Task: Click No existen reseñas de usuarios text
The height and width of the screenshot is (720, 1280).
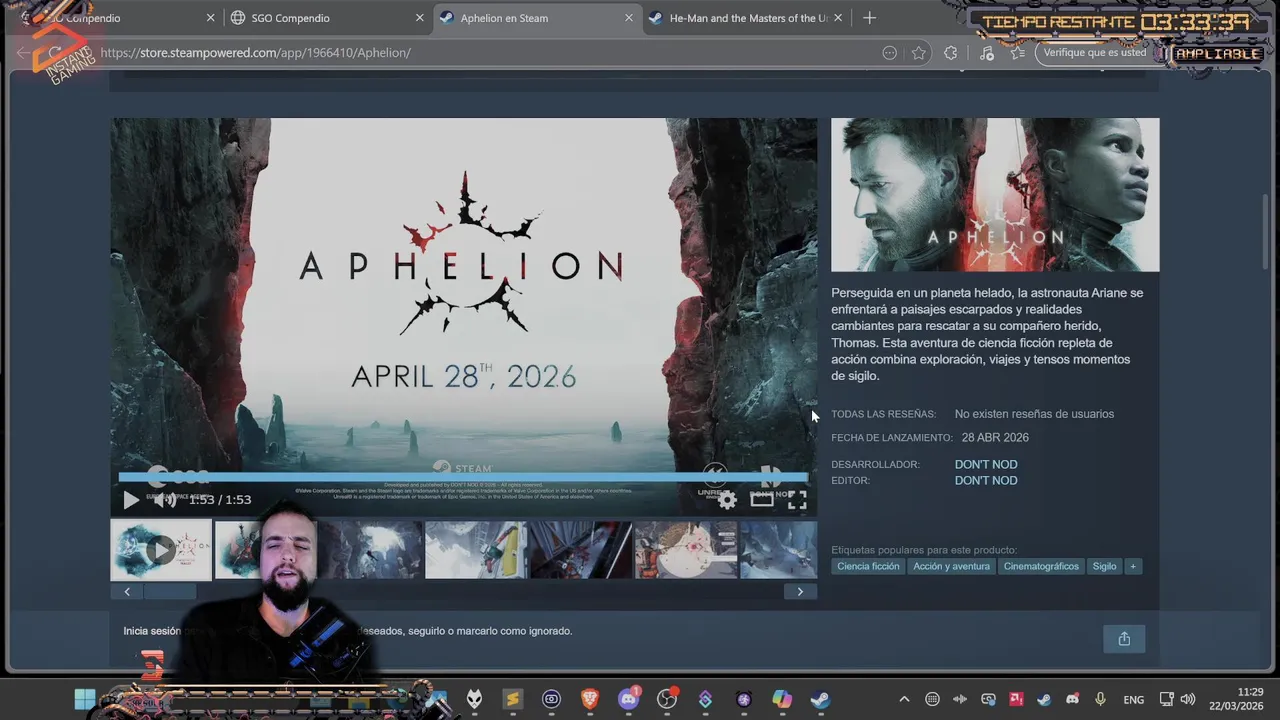Action: (x=1034, y=414)
